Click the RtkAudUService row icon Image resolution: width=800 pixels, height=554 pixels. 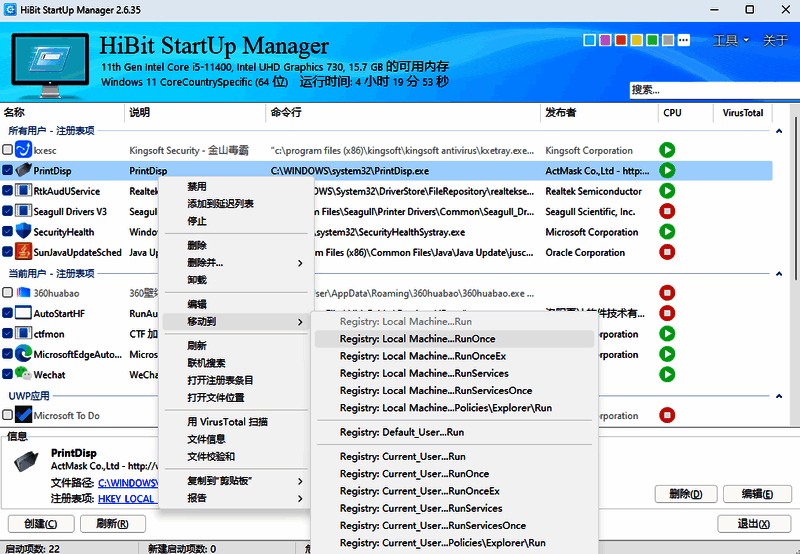pos(23,191)
